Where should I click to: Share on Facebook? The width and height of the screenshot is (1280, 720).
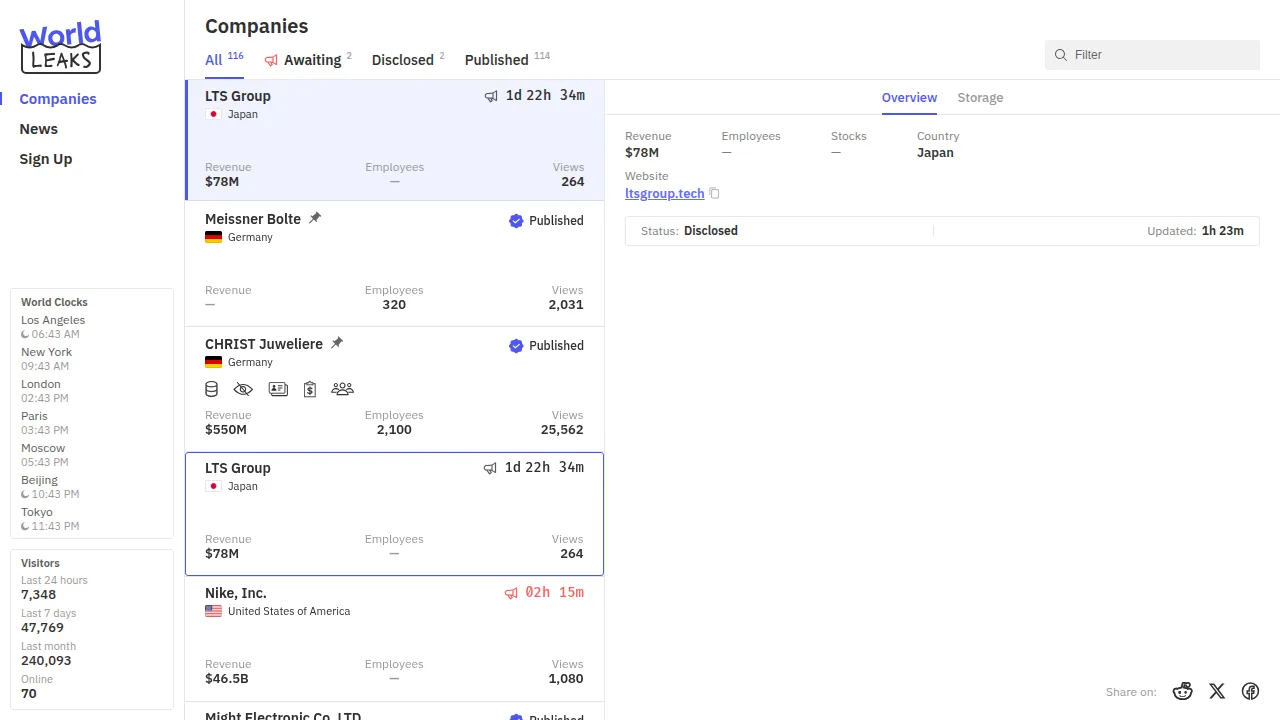[1250, 691]
